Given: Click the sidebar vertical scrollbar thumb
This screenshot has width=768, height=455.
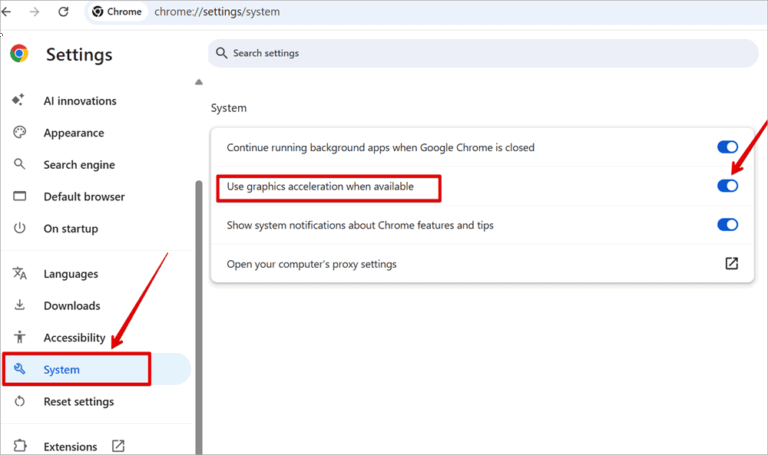Looking at the screenshot, I should pyautogui.click(x=199, y=317).
